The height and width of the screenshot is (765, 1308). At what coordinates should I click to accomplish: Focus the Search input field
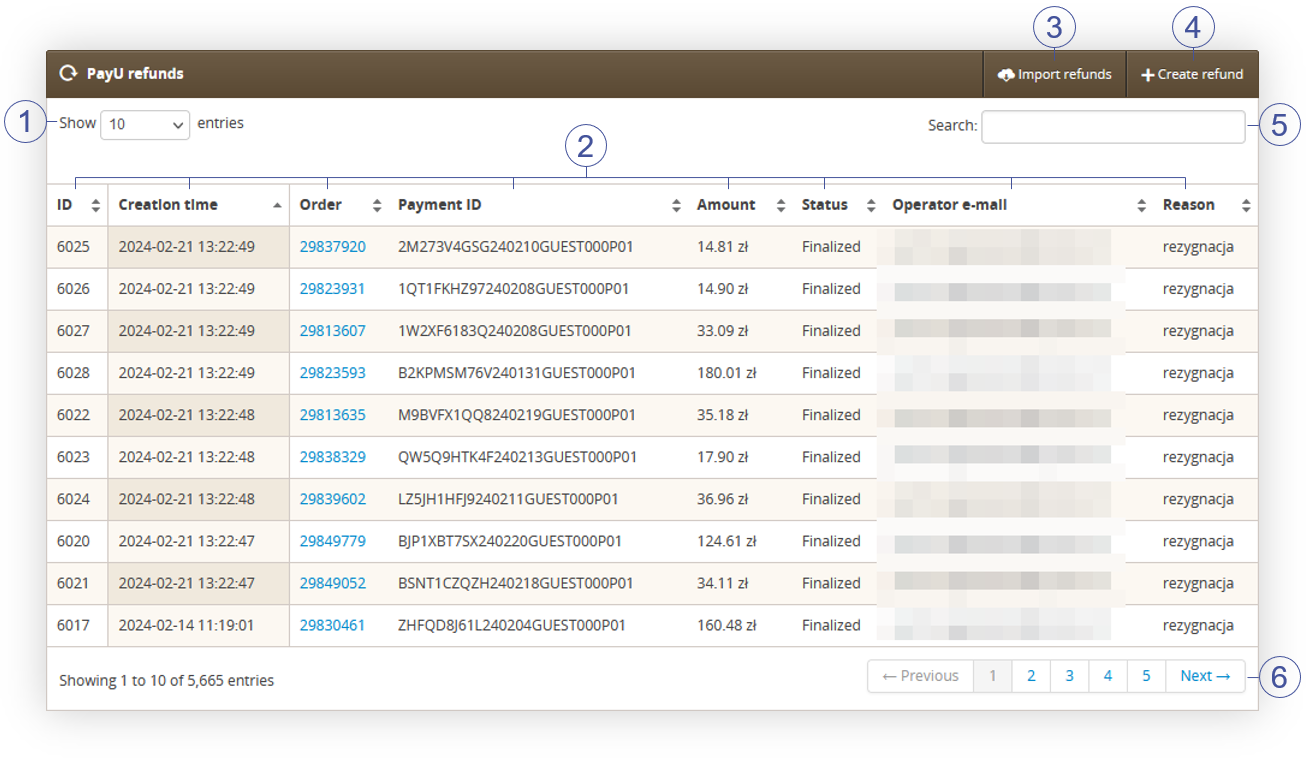[x=1113, y=126]
